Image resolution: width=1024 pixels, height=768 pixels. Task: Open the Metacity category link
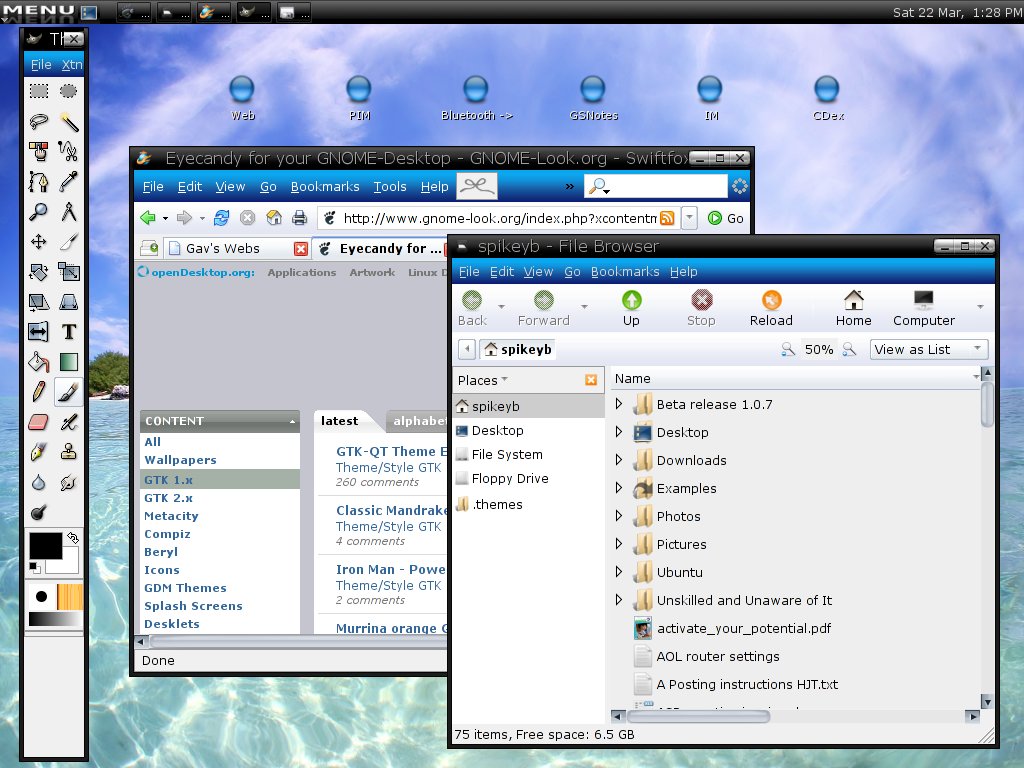(171, 516)
